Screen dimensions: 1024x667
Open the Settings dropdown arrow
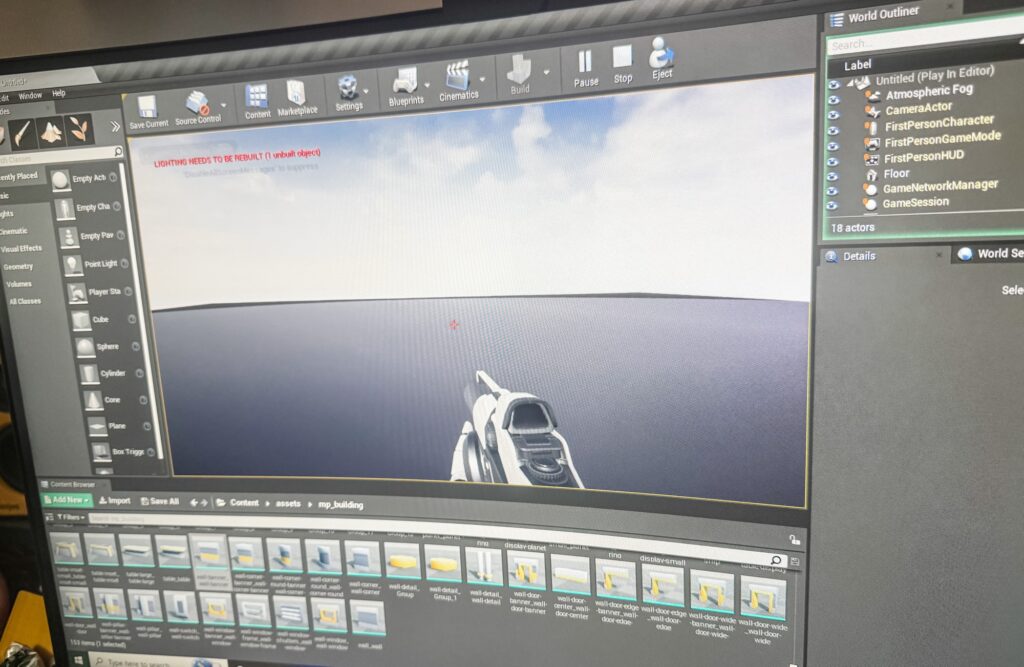(365, 91)
